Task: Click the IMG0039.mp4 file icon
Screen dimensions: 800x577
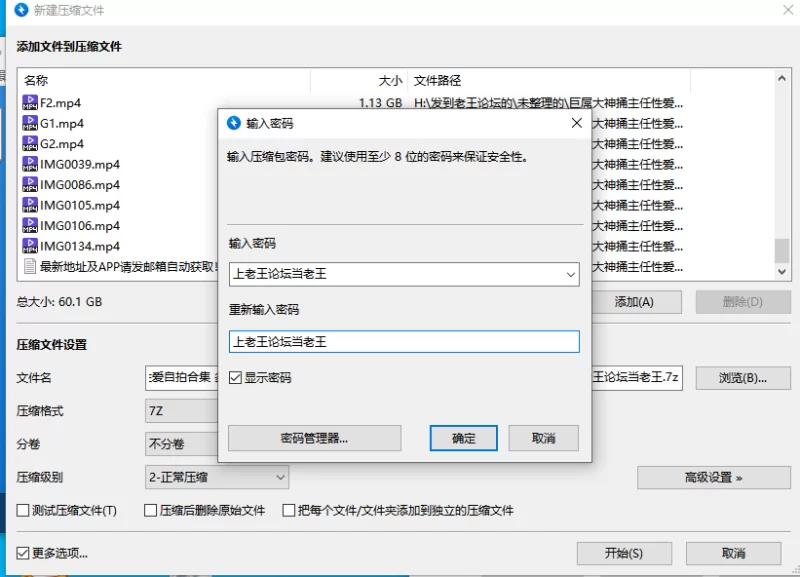Action: [x=30, y=164]
